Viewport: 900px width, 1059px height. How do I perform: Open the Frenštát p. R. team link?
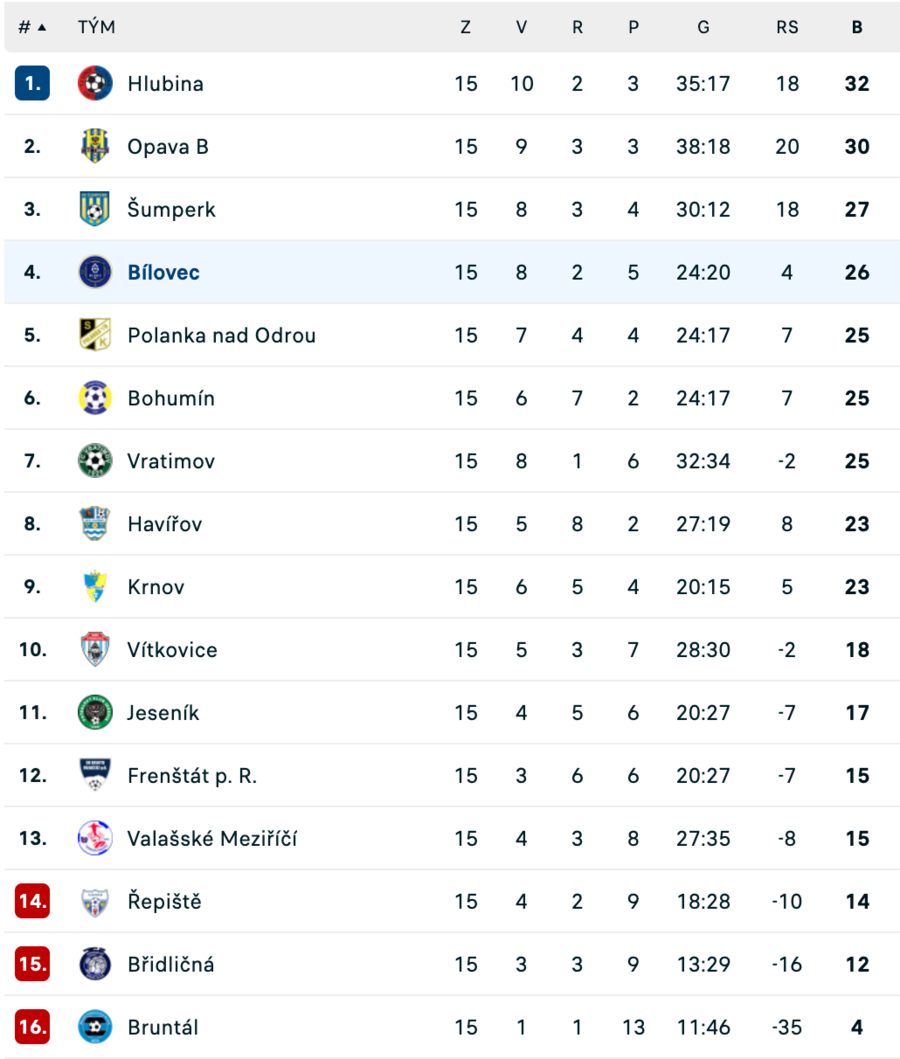(192, 775)
